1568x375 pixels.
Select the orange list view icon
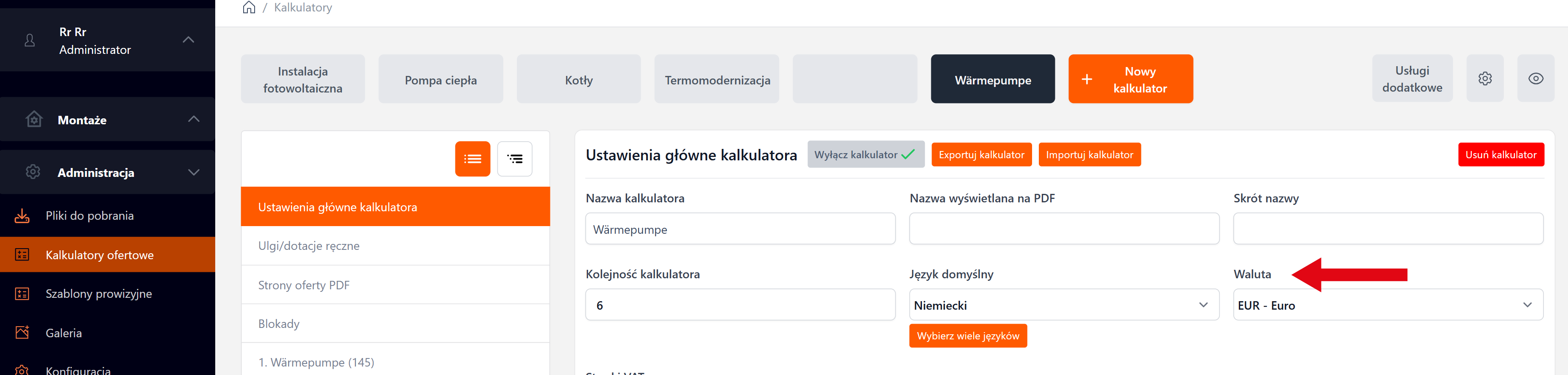pyautogui.click(x=473, y=159)
